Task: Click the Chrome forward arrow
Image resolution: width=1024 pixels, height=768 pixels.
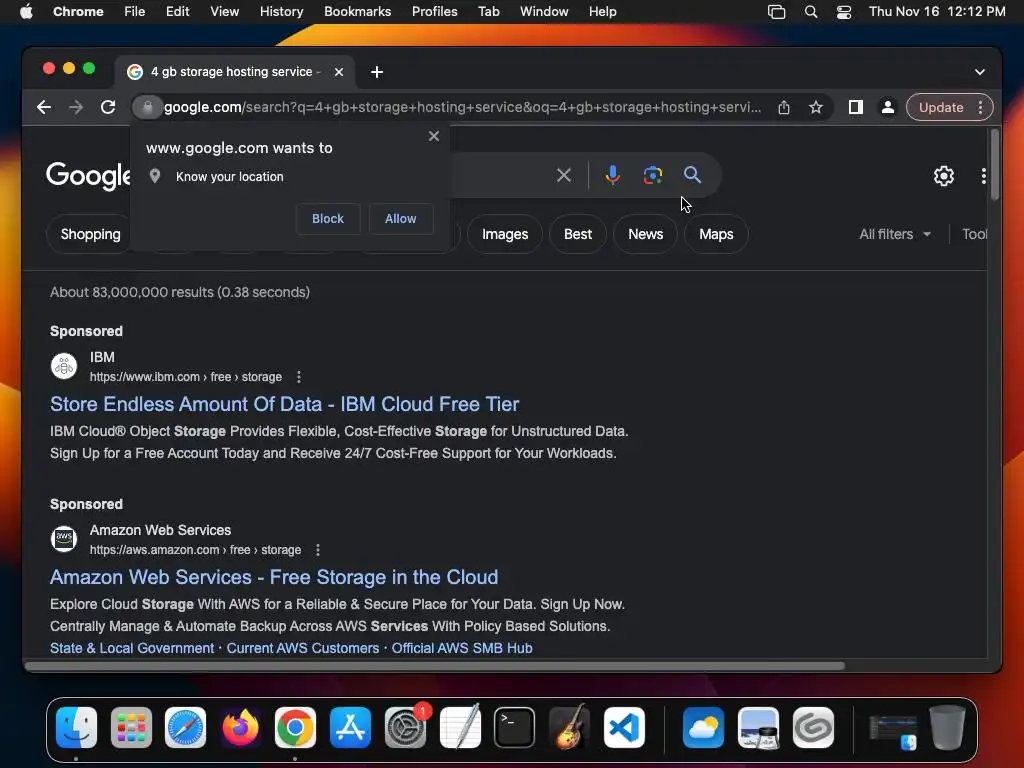Action: coord(76,107)
